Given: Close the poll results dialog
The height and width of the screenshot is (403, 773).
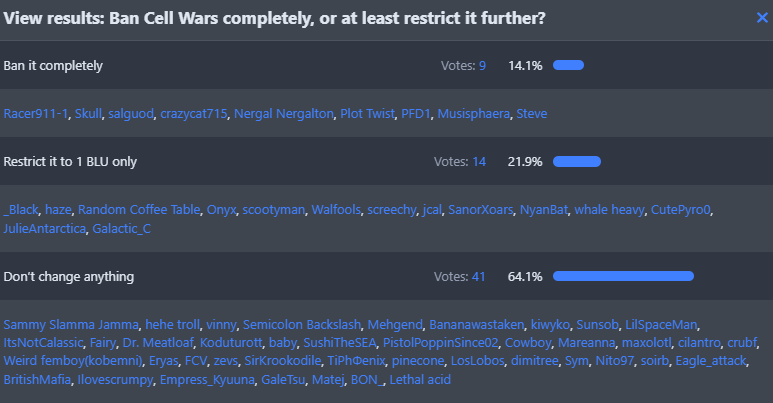Looking at the screenshot, I should [x=762, y=17].
